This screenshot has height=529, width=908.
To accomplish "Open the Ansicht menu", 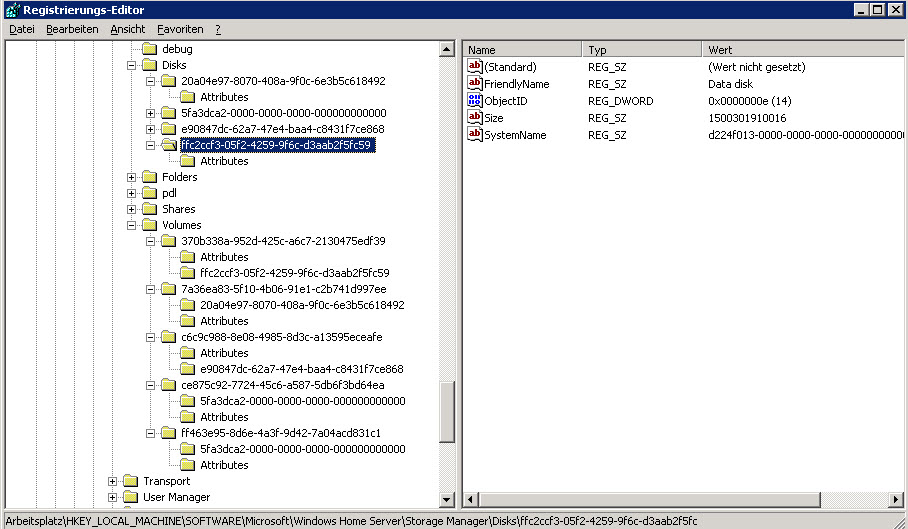I will click(128, 29).
